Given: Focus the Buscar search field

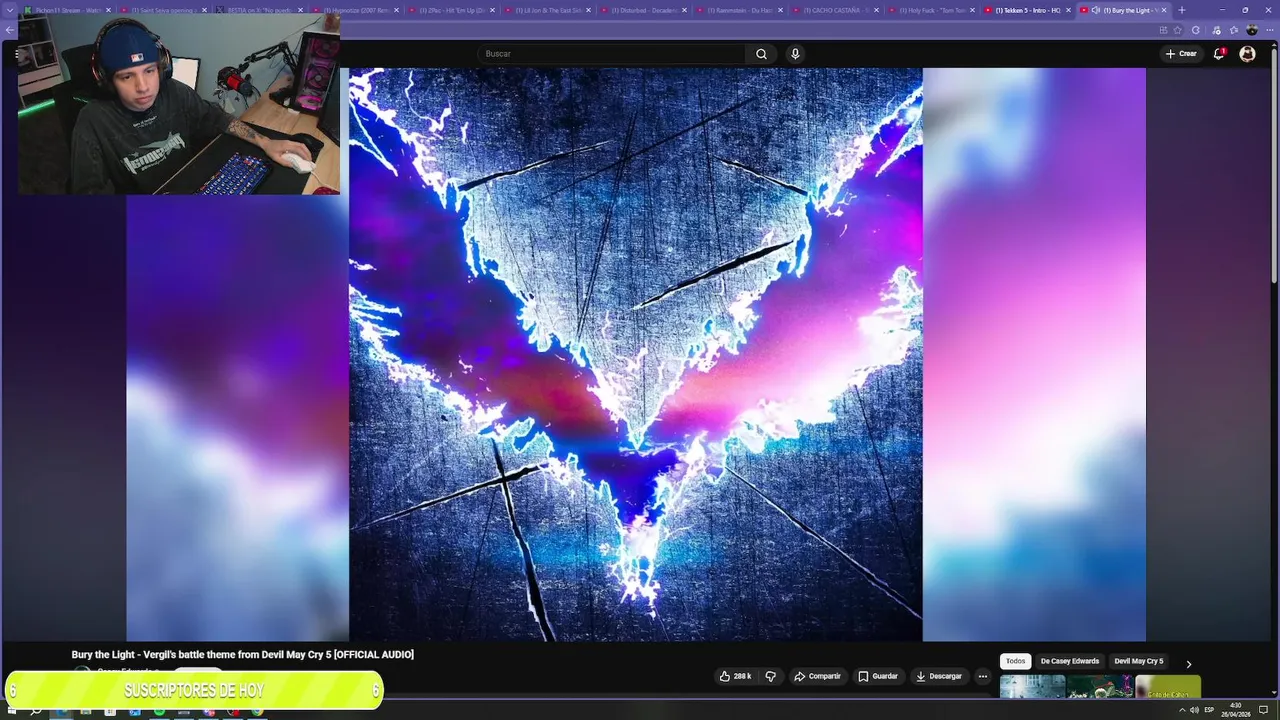Looking at the screenshot, I should (611, 54).
